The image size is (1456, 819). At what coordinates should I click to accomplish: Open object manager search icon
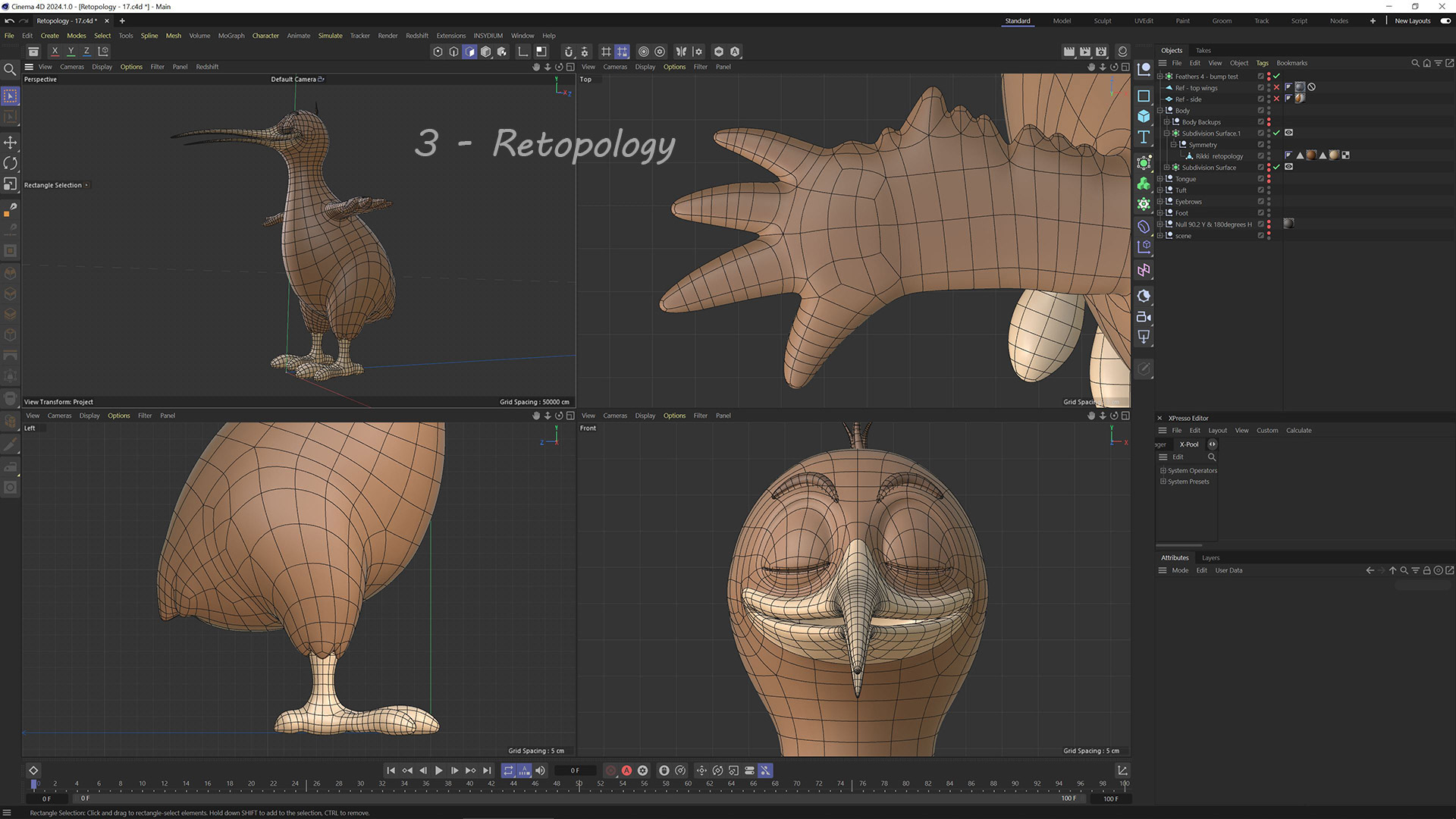click(x=1414, y=63)
